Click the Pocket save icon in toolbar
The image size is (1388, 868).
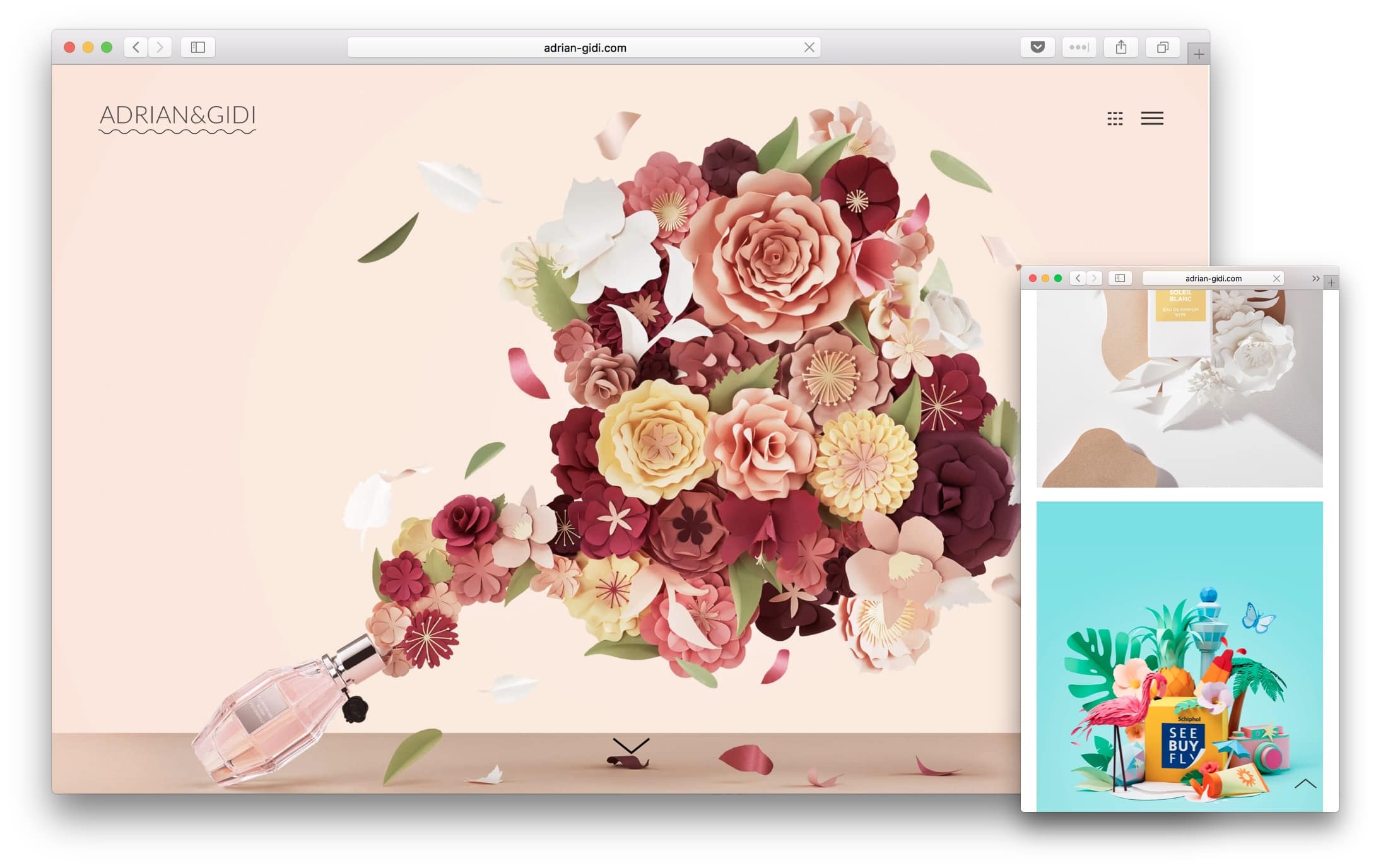pyautogui.click(x=1037, y=47)
